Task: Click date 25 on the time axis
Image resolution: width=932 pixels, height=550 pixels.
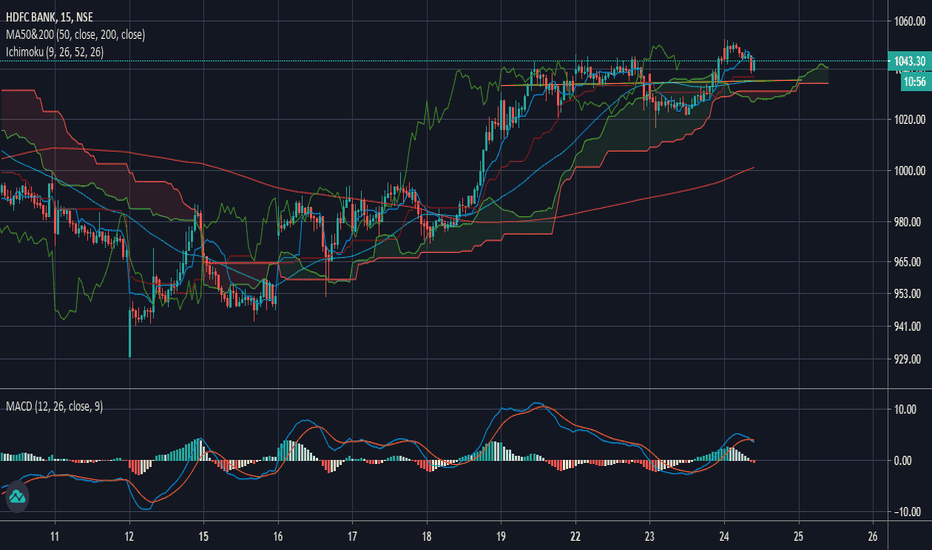Action: tap(798, 536)
